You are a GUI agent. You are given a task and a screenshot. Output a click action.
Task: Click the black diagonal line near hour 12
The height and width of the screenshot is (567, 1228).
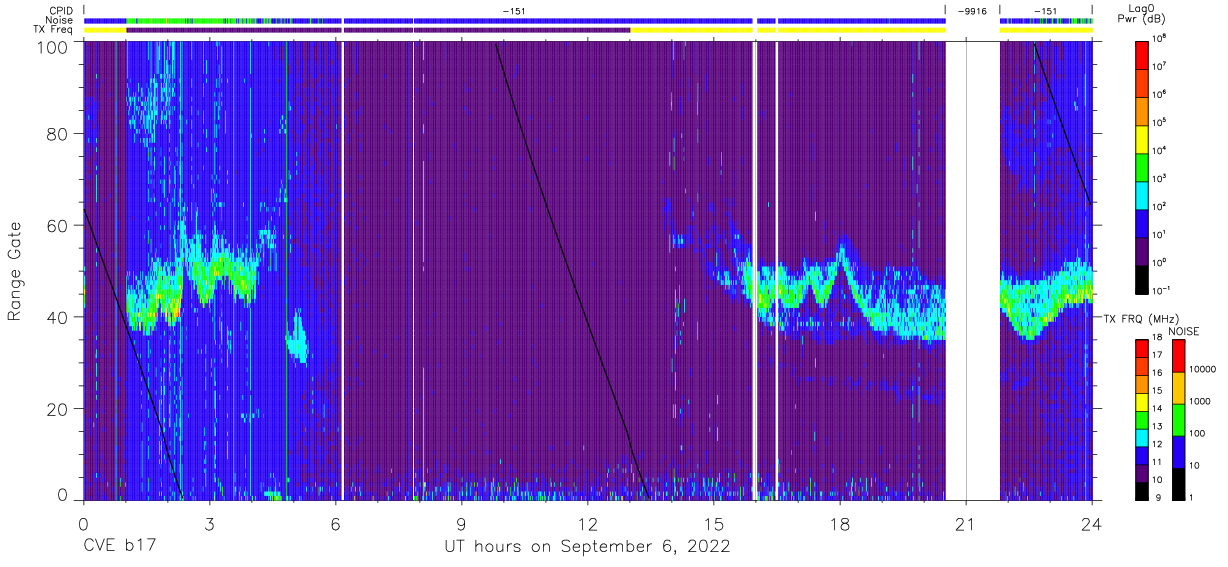pyautogui.click(x=573, y=270)
